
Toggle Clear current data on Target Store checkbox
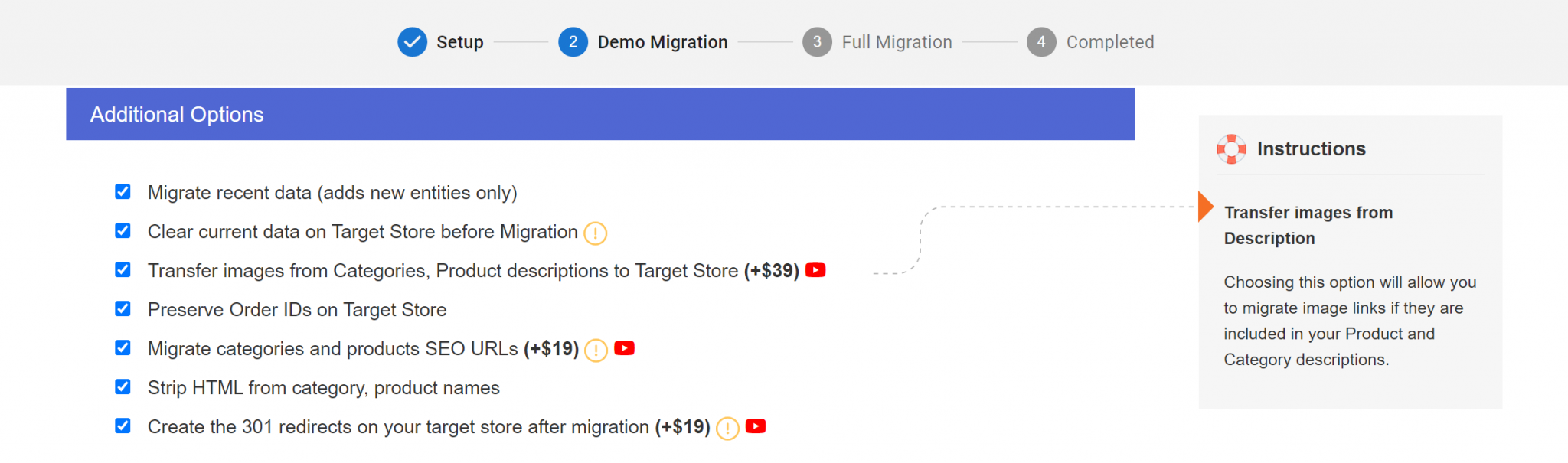click(122, 230)
